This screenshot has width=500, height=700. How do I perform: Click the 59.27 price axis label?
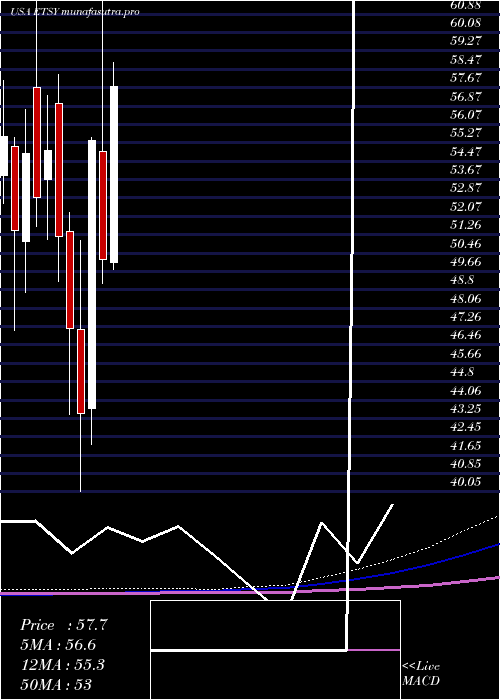click(x=466, y=41)
